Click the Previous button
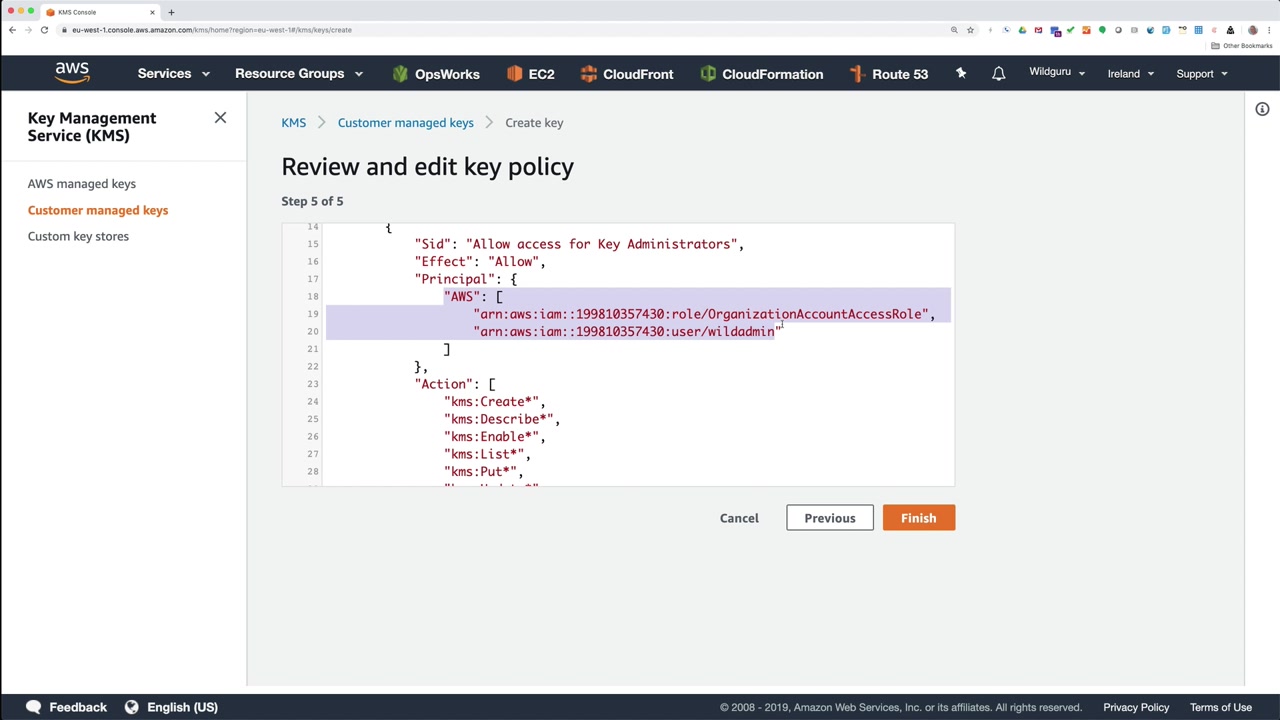The height and width of the screenshot is (720, 1280). pyautogui.click(x=829, y=518)
